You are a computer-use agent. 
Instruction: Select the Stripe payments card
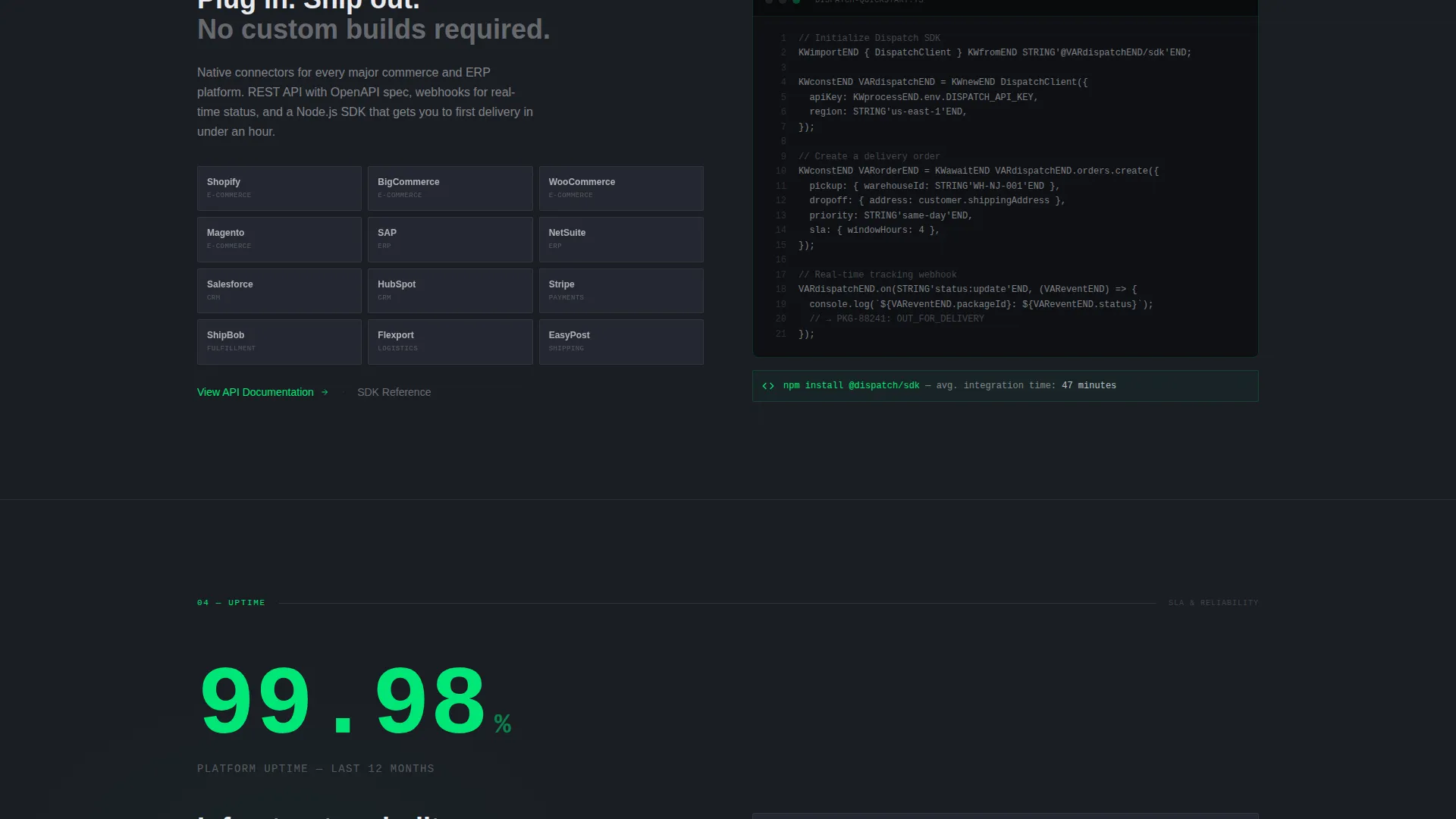coord(621,290)
